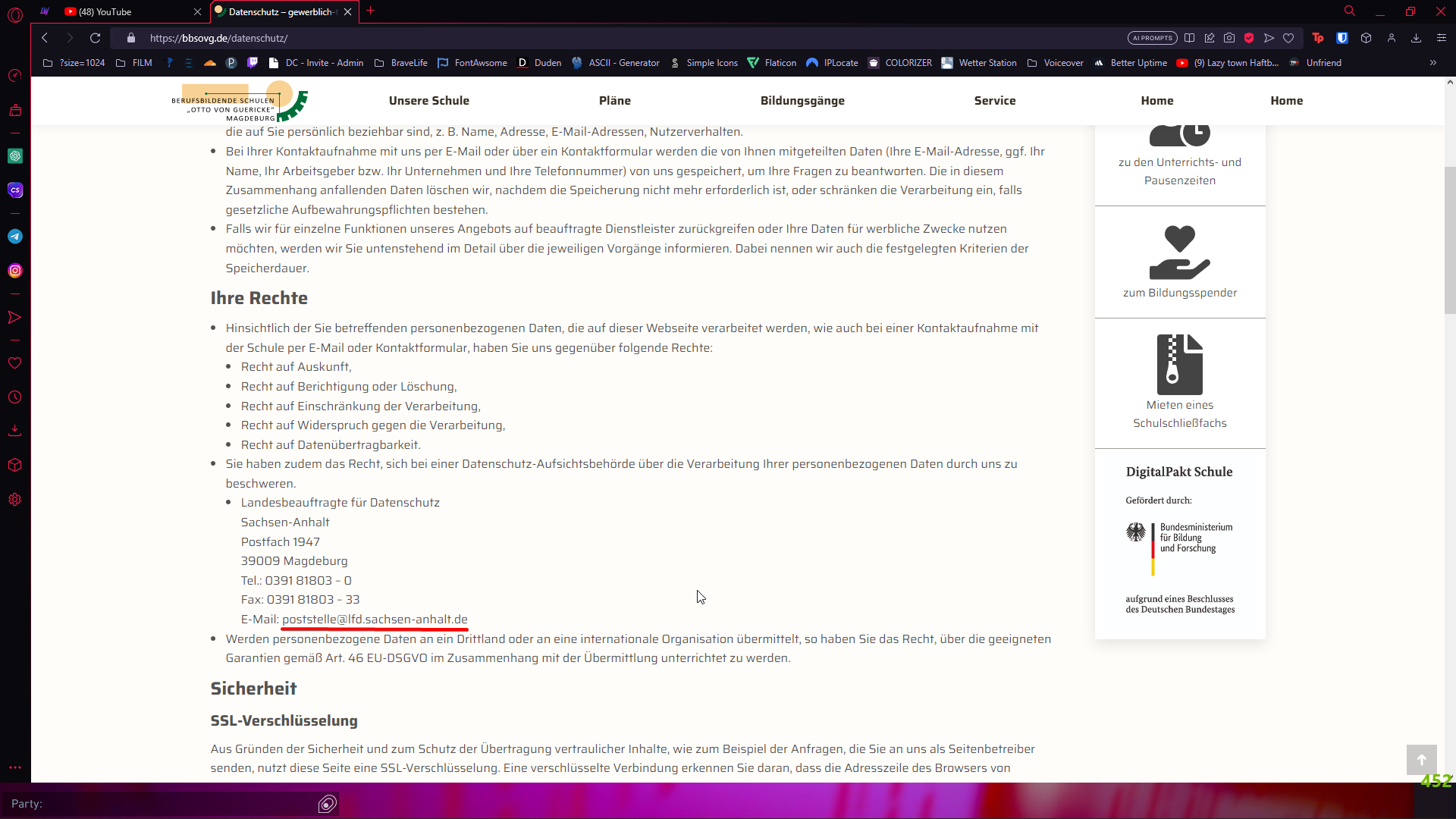Open browser downloads icon in toolbar
The width and height of the screenshot is (1456, 819).
coord(1416,38)
